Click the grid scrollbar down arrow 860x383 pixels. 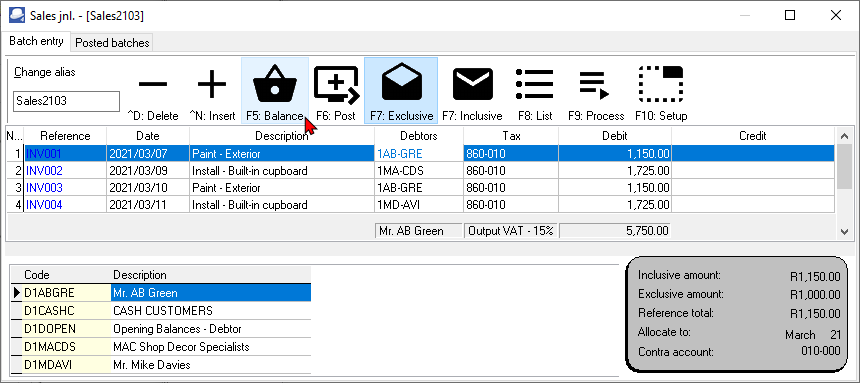point(845,233)
